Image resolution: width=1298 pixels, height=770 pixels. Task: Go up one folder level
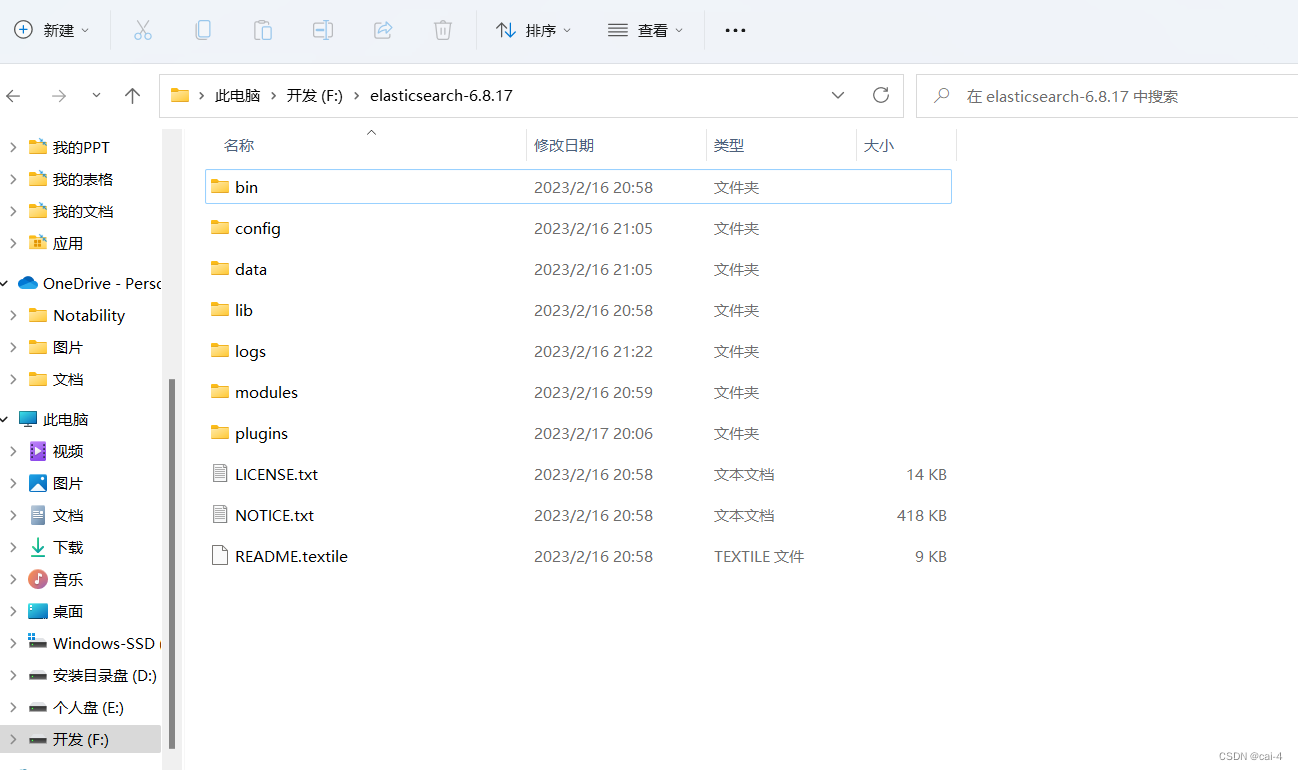coord(132,96)
